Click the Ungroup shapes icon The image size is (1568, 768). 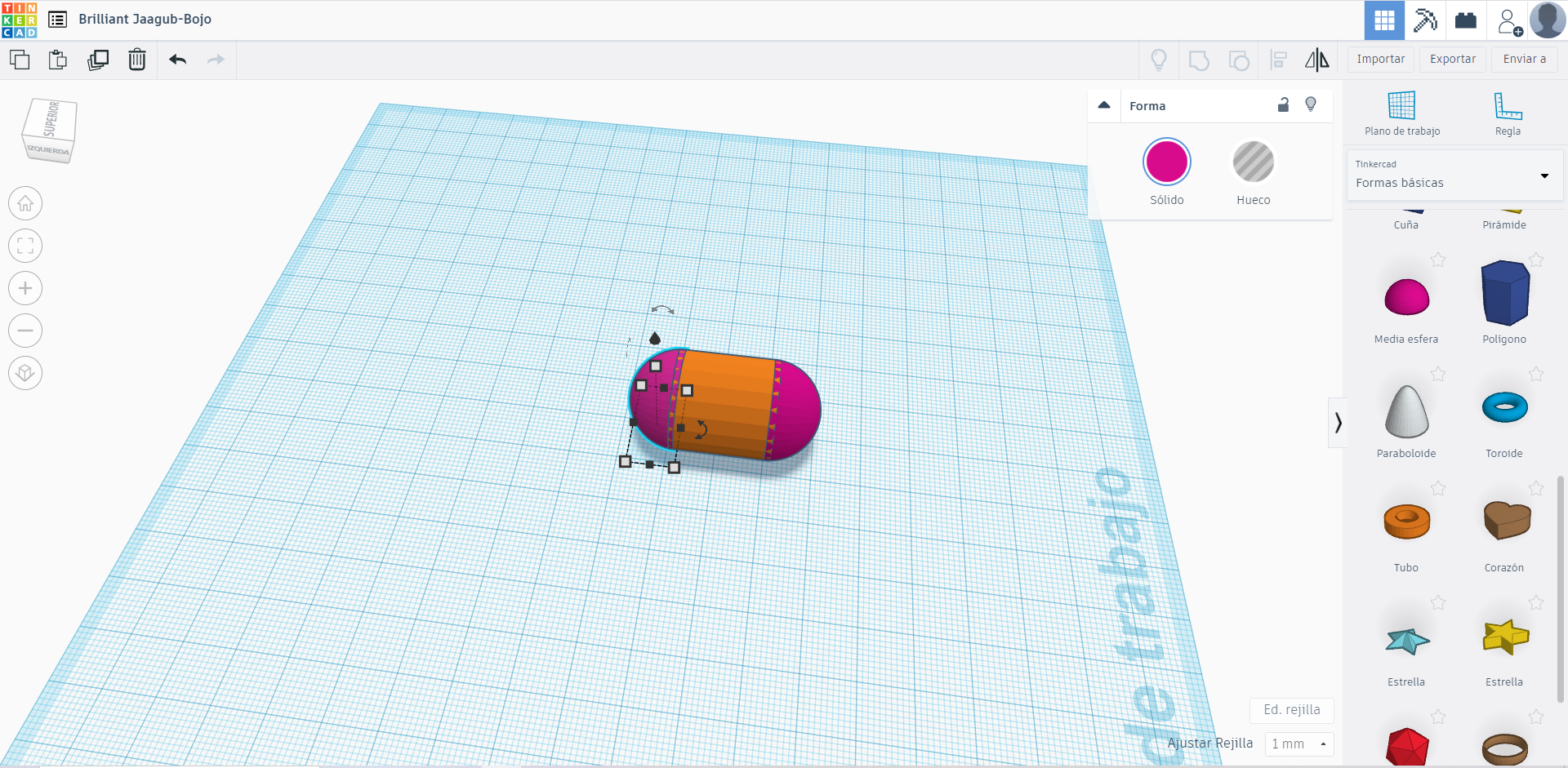click(x=1239, y=60)
